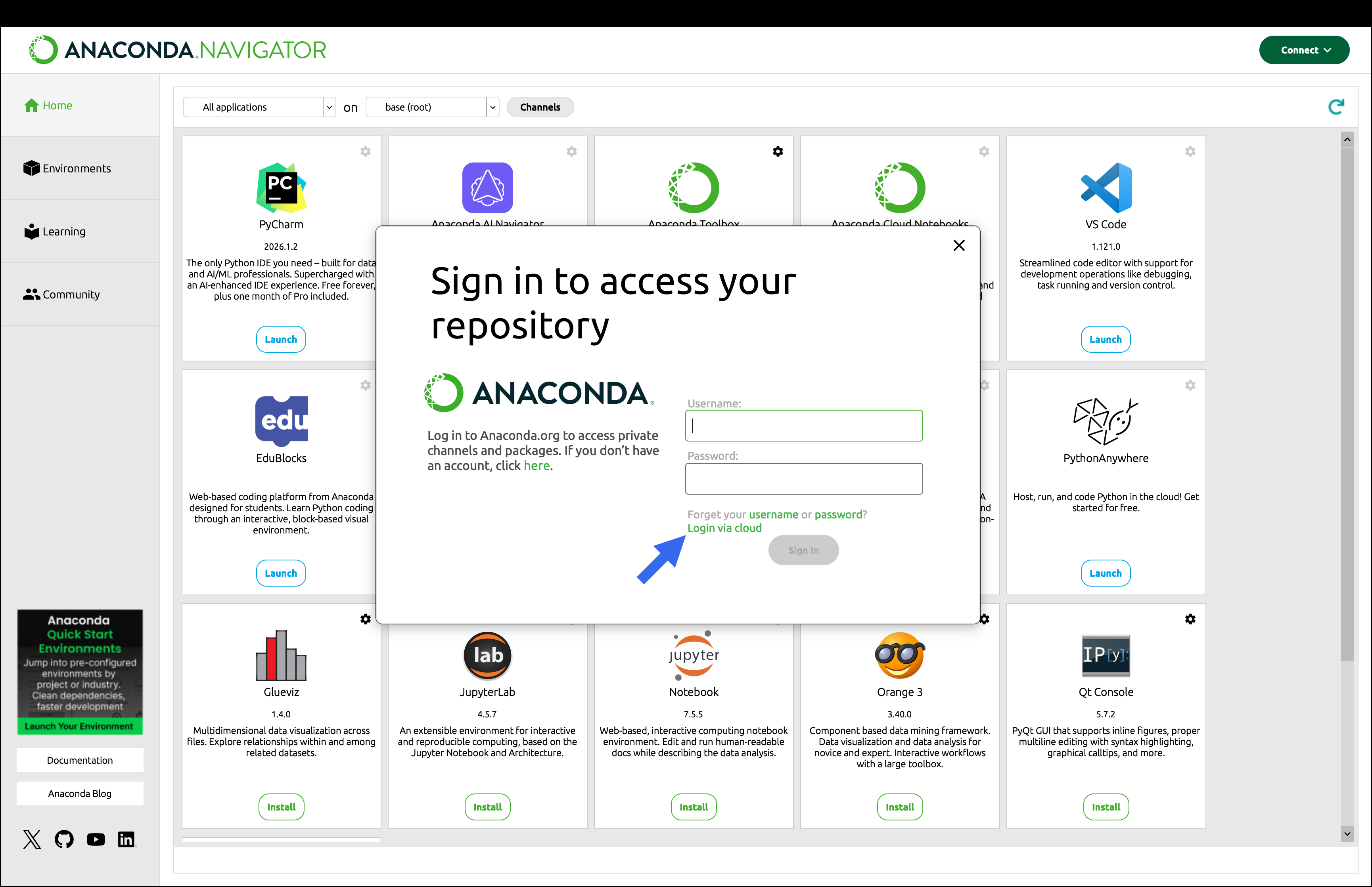Open the Documentation link
1372x887 pixels.
pyautogui.click(x=80, y=760)
